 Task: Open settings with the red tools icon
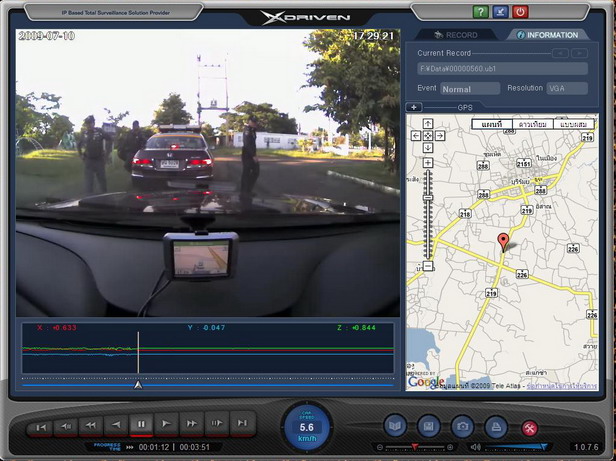click(530, 428)
